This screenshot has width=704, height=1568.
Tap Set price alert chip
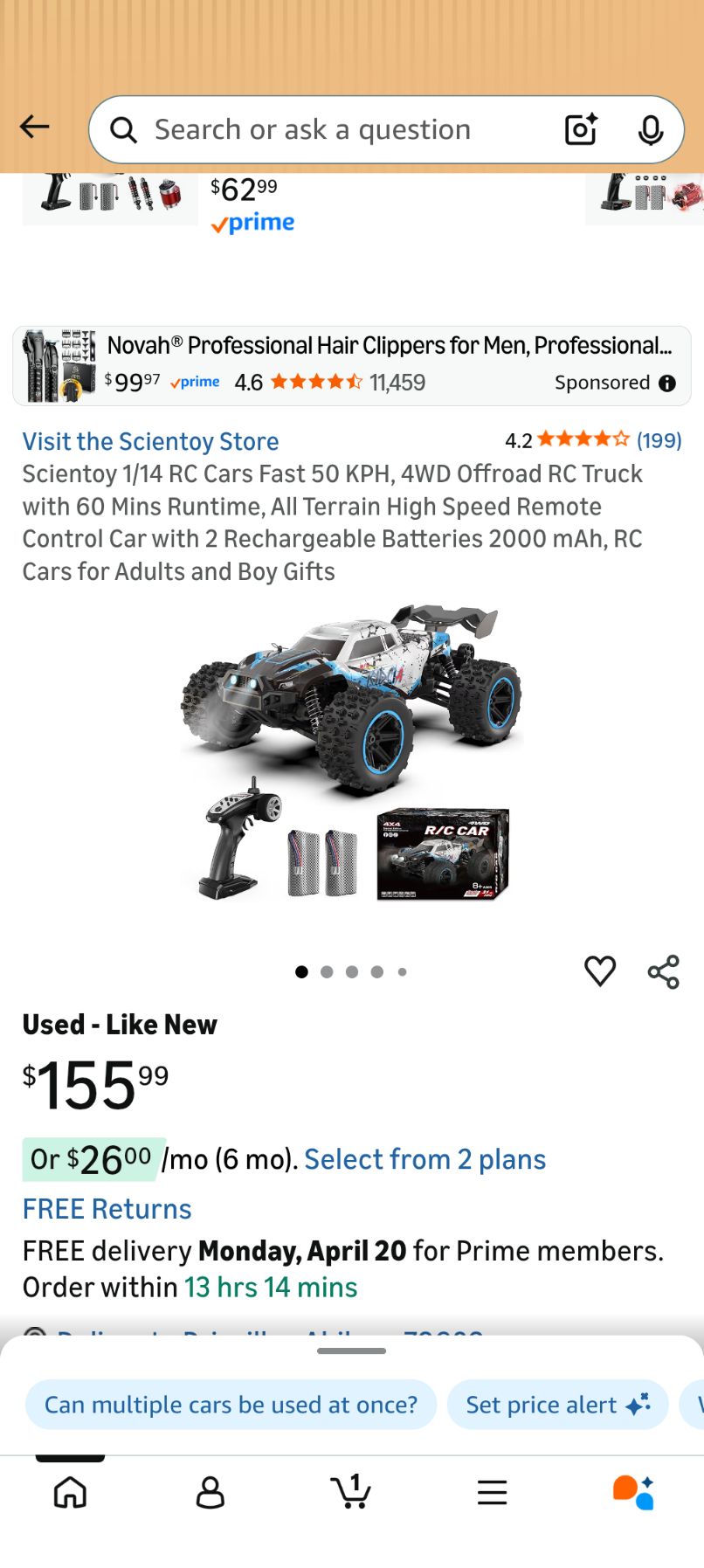pos(558,1405)
